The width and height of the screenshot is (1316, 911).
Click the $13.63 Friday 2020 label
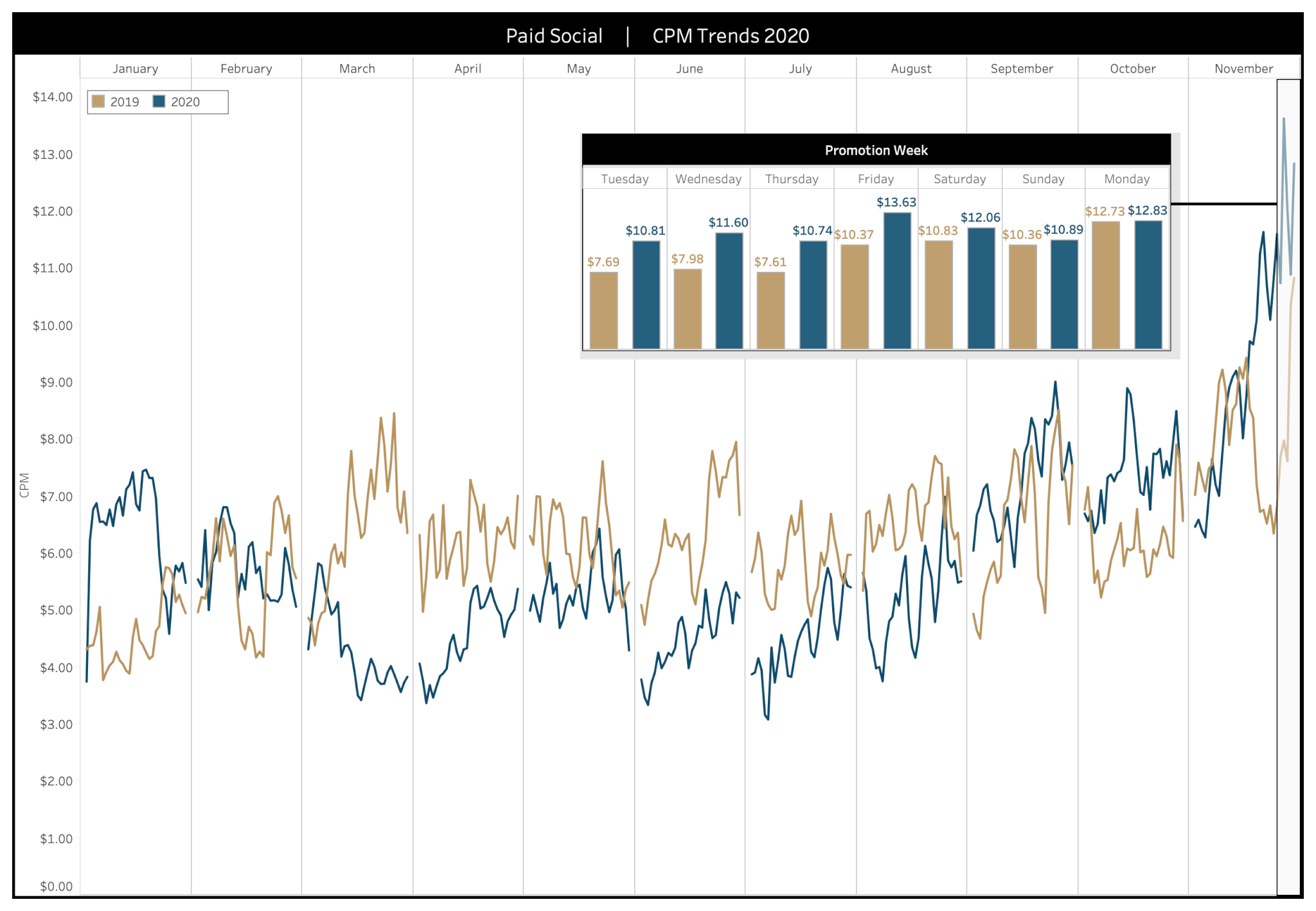[x=896, y=202]
